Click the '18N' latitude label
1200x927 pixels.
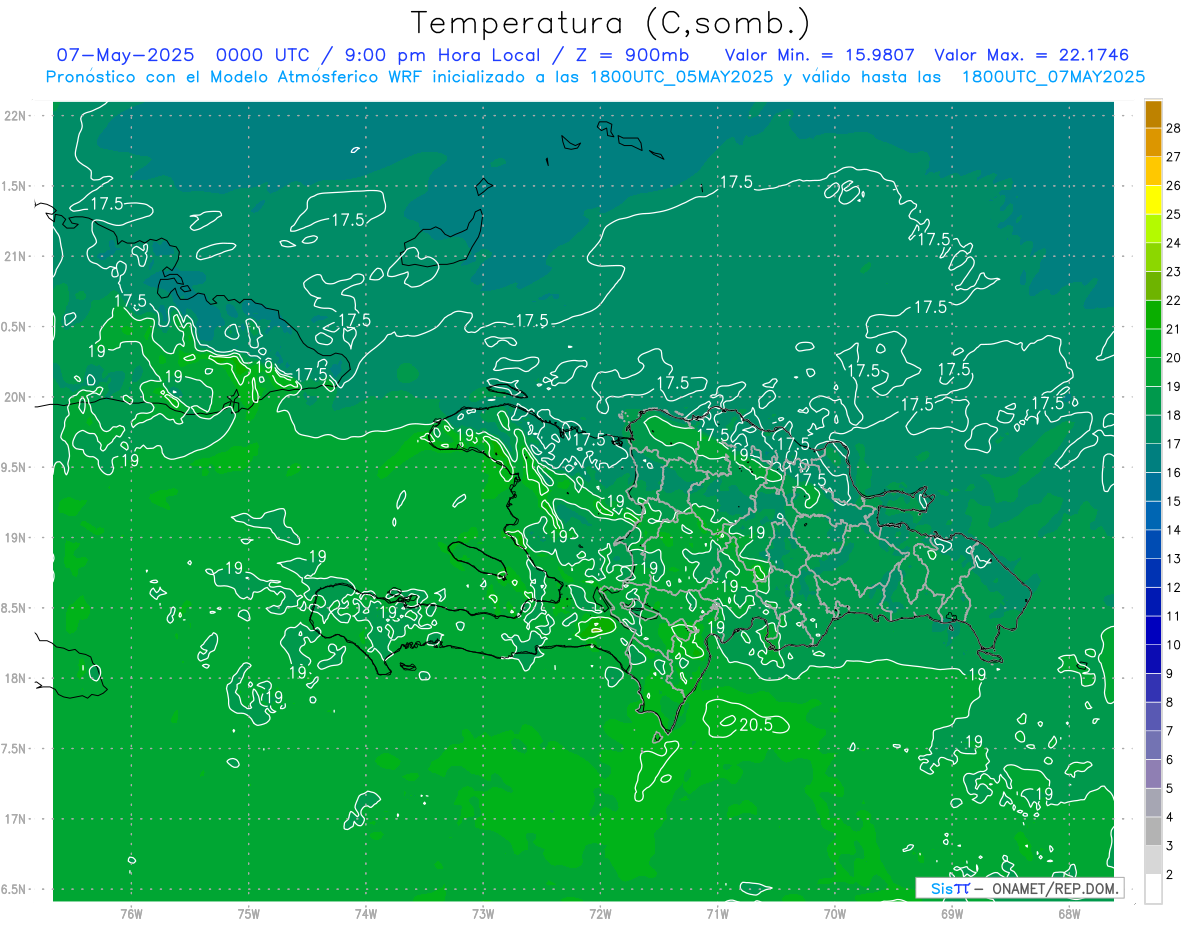pos(16,678)
